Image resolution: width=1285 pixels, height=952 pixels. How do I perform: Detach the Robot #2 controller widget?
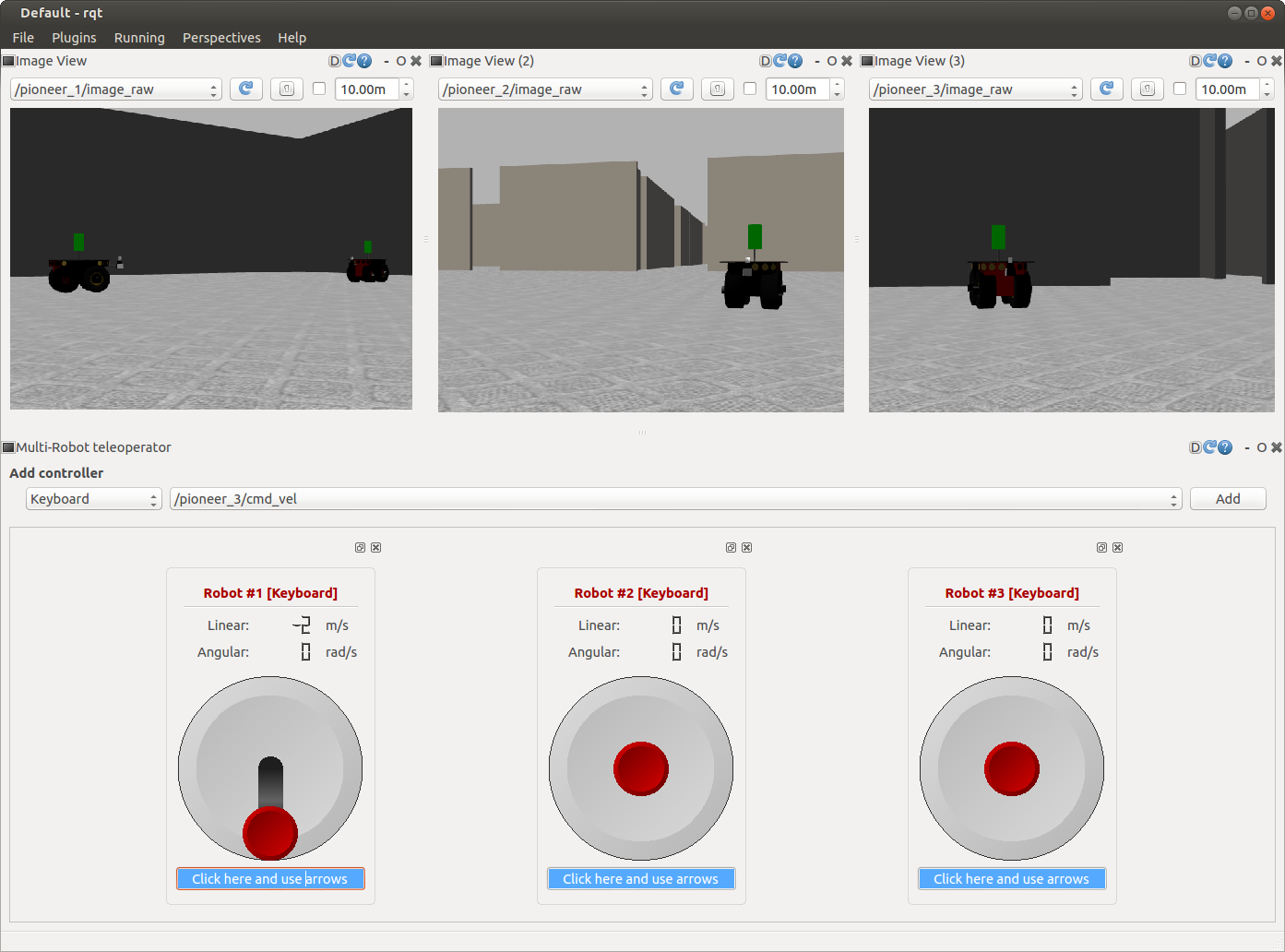point(731,548)
